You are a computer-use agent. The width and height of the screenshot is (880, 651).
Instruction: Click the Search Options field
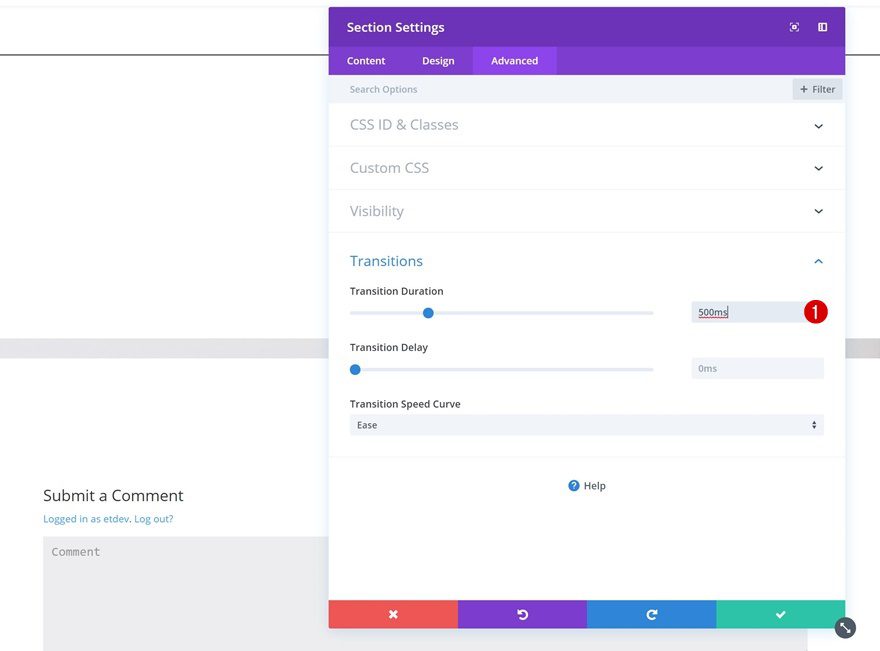[x=560, y=89]
